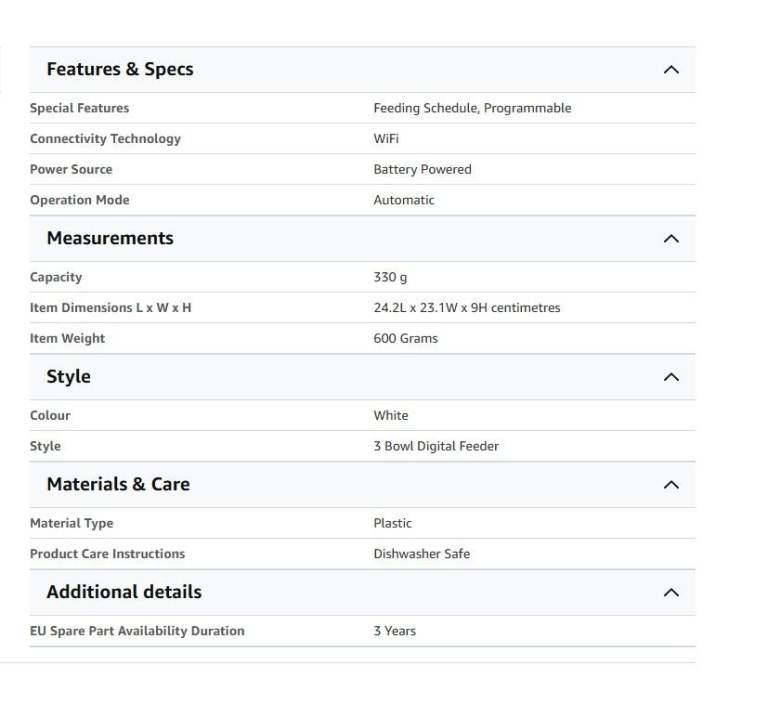Click the Special Features row label
This screenshot has width=768, height=704.
79,108
